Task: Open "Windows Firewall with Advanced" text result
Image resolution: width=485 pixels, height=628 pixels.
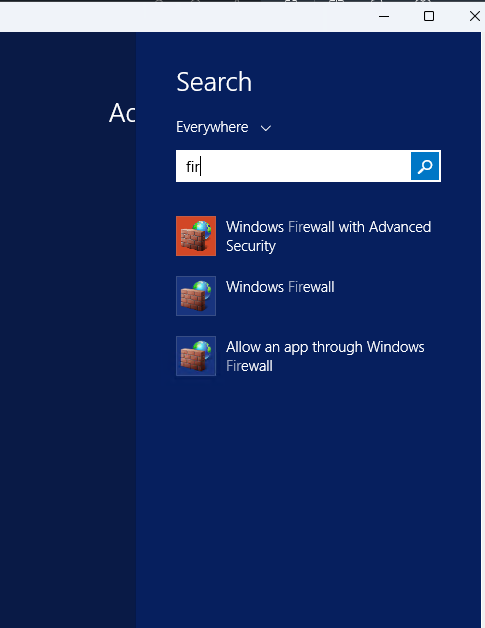Action: 328,227
